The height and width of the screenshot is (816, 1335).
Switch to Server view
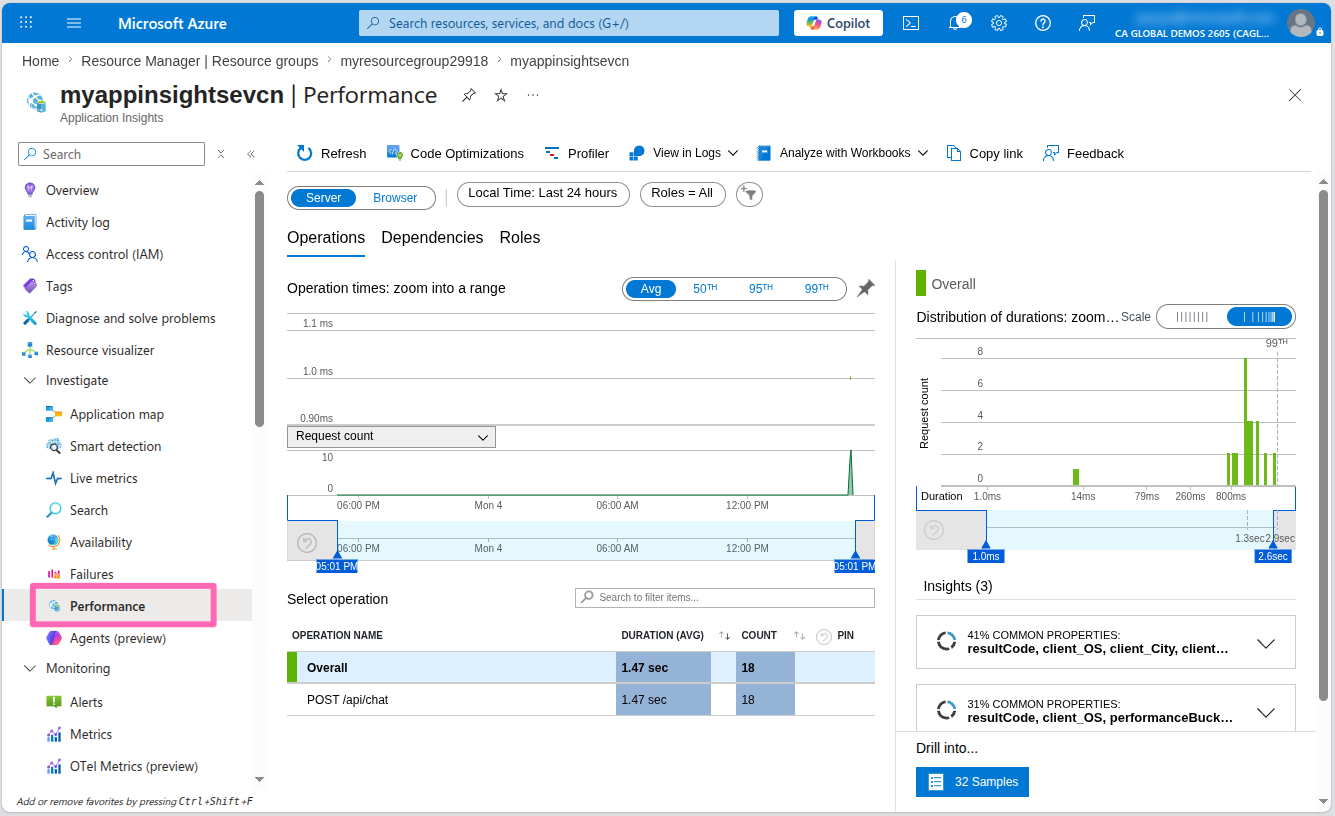coord(323,198)
